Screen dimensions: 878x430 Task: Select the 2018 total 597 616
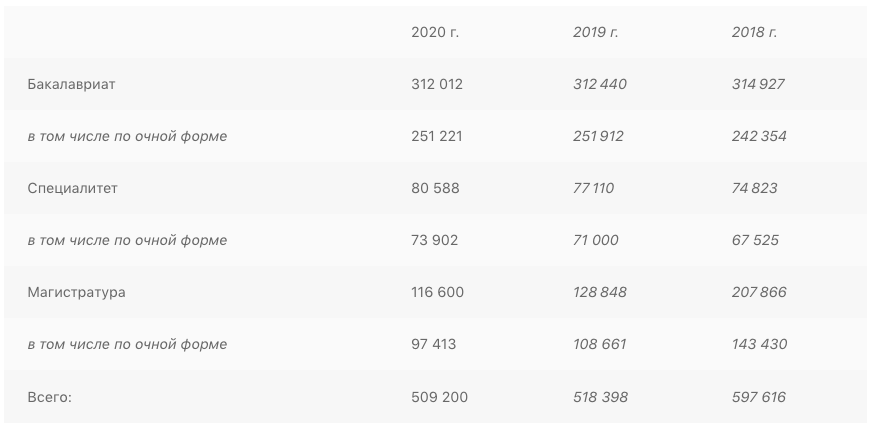coord(759,397)
